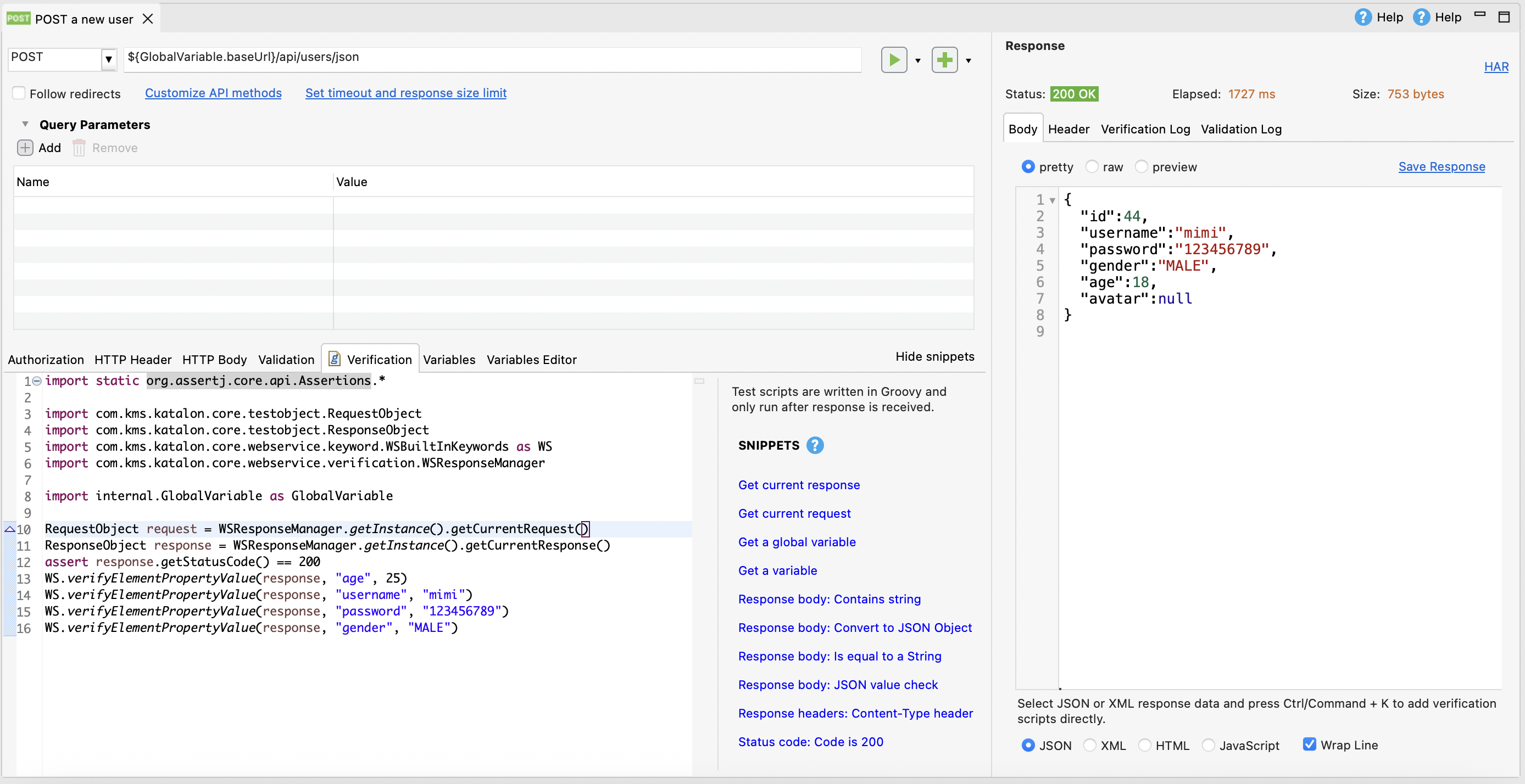This screenshot has width=1525, height=784.
Task: Click the first Help question mark icon
Action: 1363,17
